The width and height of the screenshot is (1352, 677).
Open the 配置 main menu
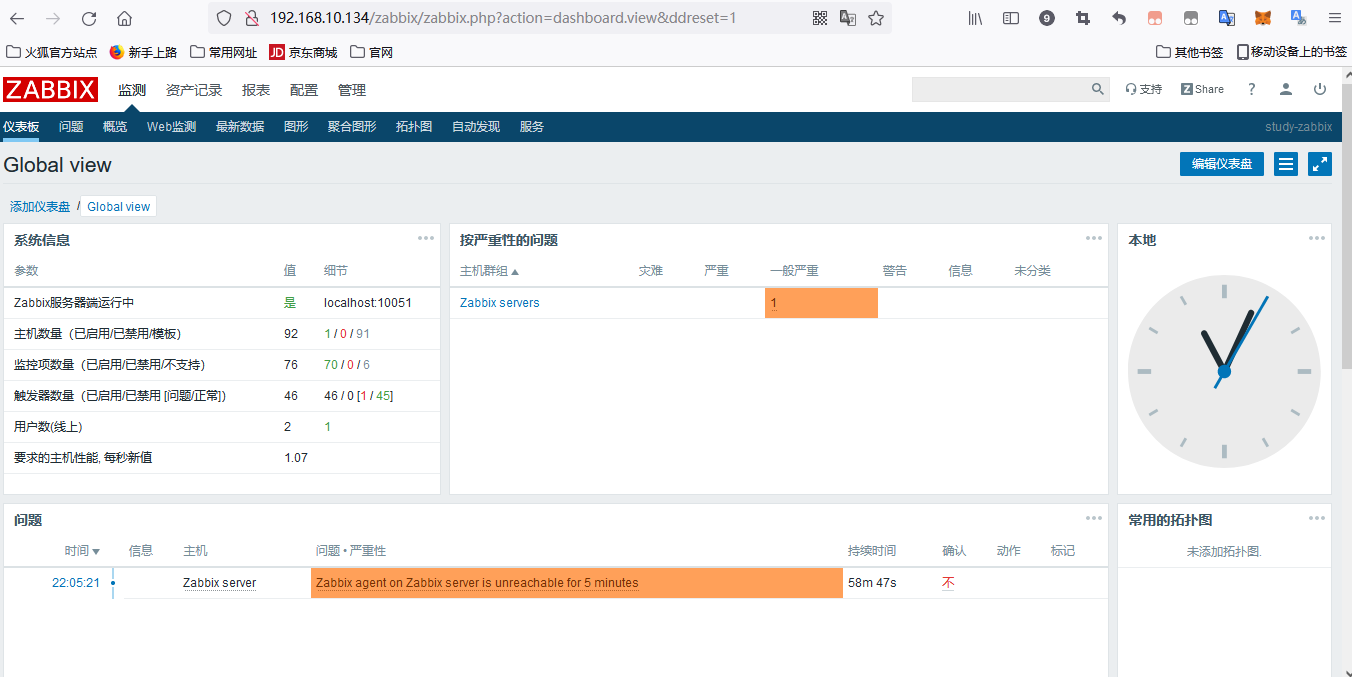pos(304,90)
